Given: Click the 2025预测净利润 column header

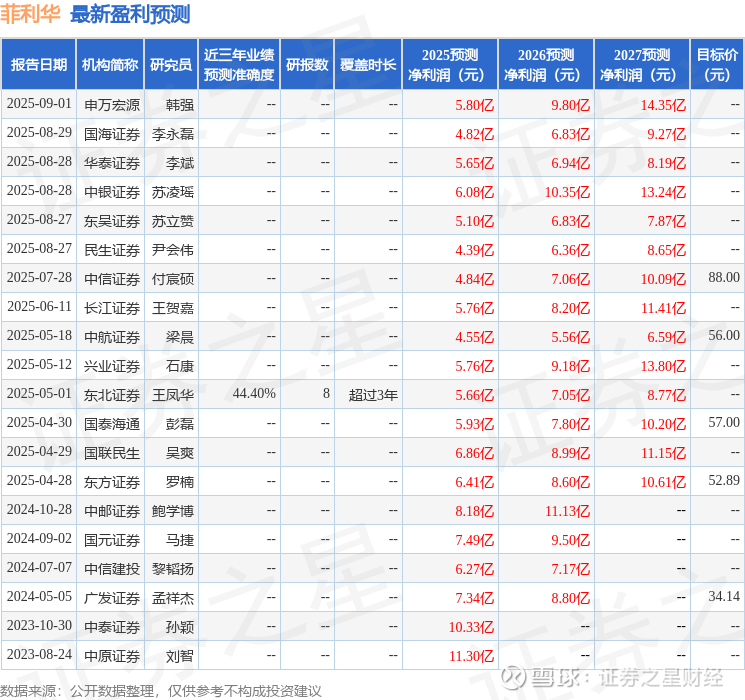Looking at the screenshot, I should (450, 65).
